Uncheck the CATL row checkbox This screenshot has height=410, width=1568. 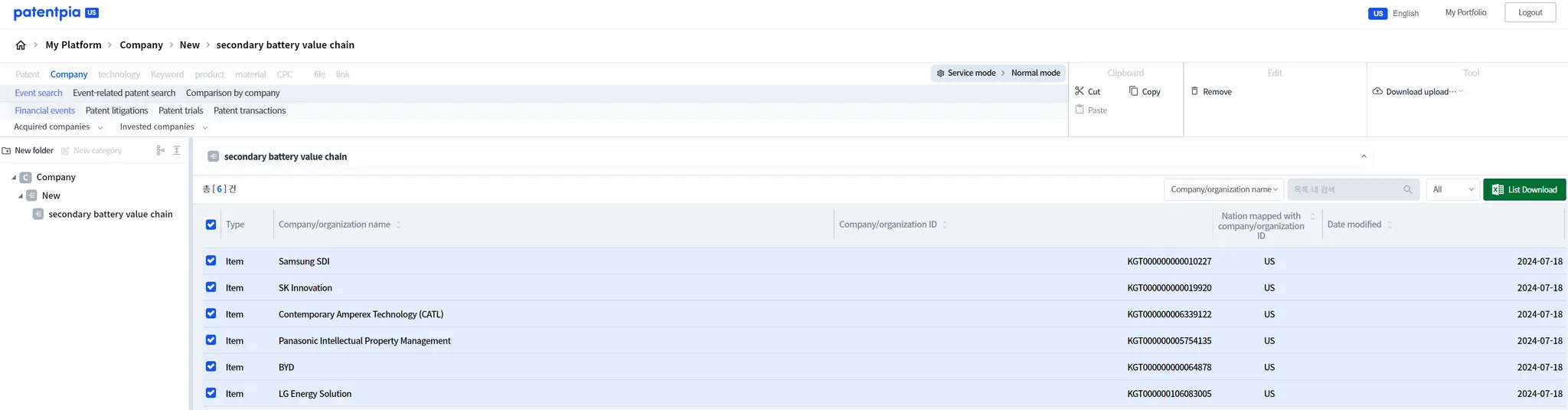211,313
